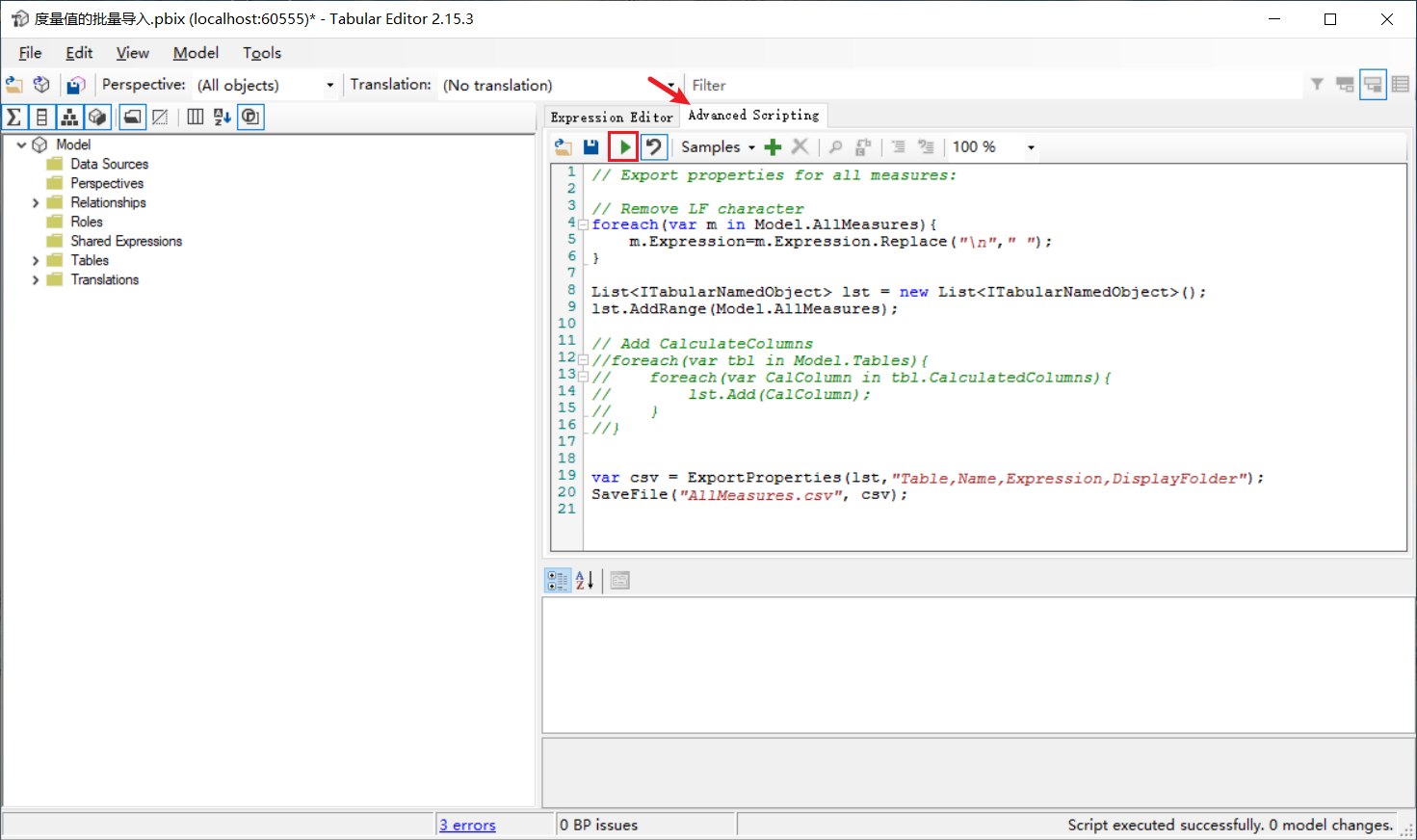Image resolution: width=1417 pixels, height=840 pixels.
Task: Click the magnifier find icon in script toolbar
Action: pos(835,146)
